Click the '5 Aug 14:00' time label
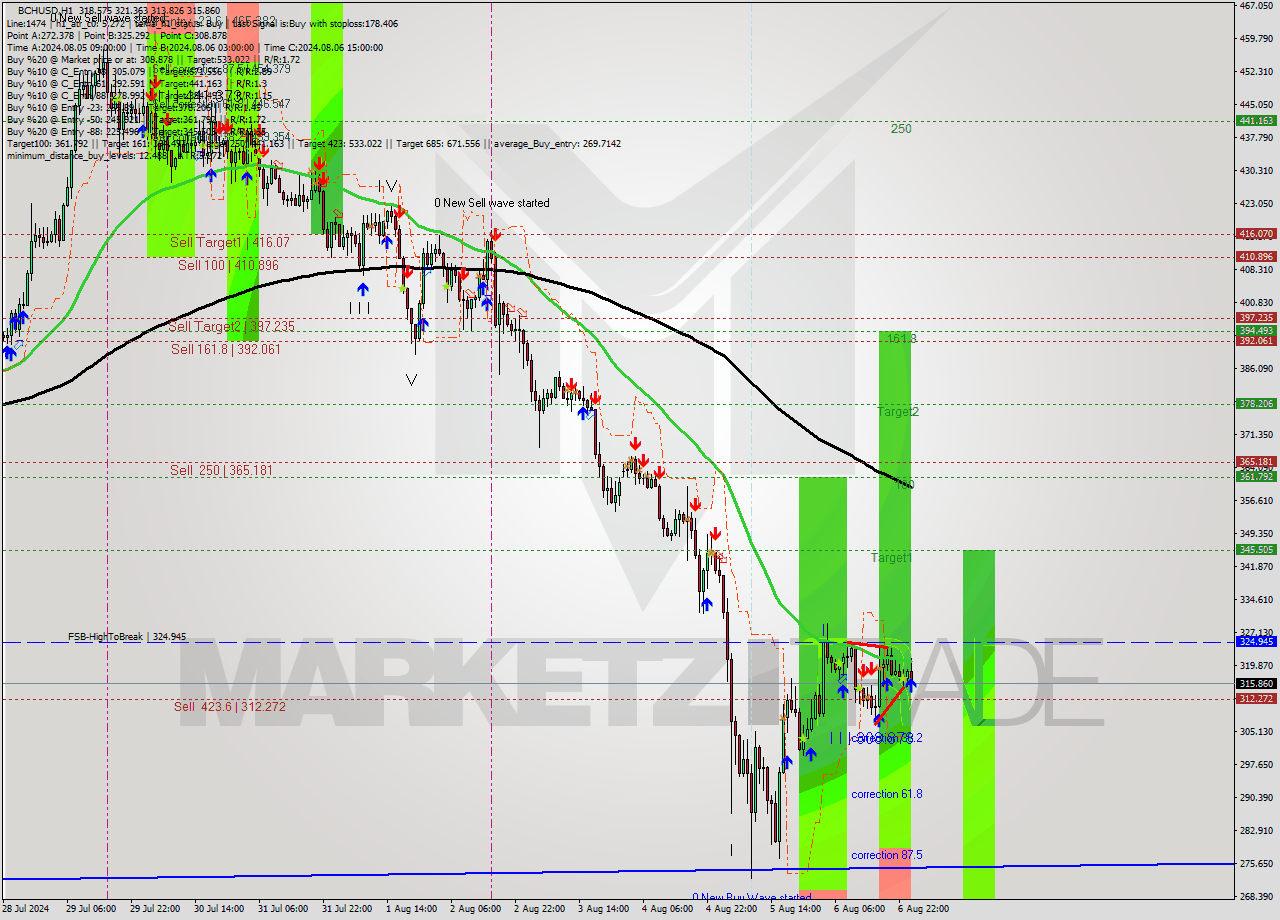The image size is (1280, 920). point(795,910)
